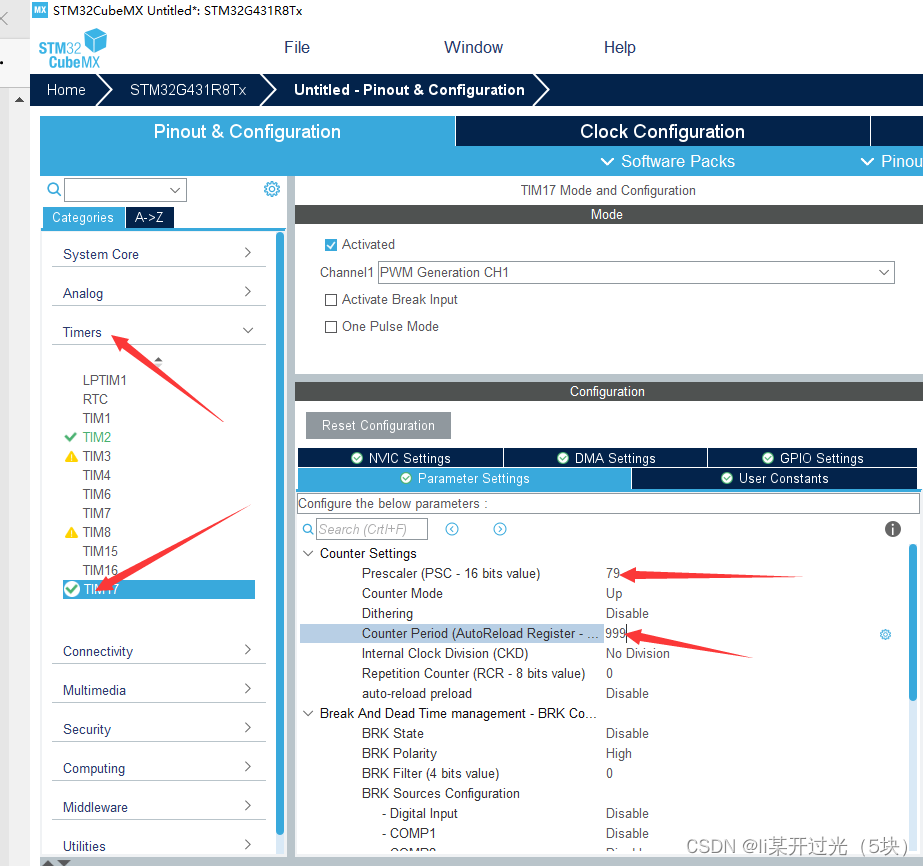Click the search magnifier in peripheral panel
923x866 pixels.
pos(54,189)
